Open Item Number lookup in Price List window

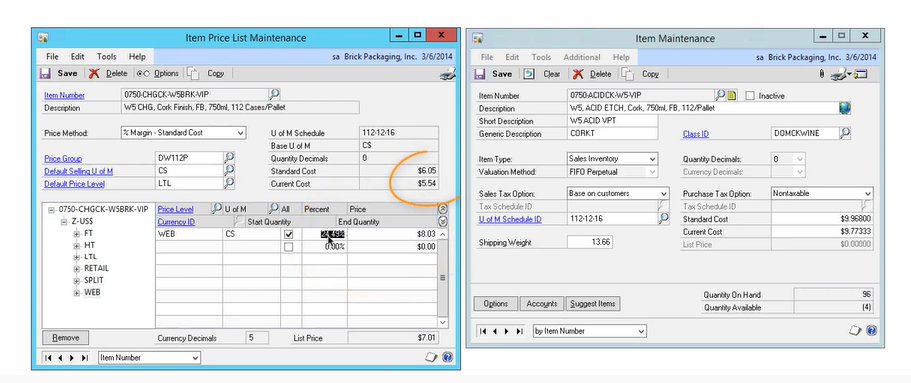coord(274,94)
